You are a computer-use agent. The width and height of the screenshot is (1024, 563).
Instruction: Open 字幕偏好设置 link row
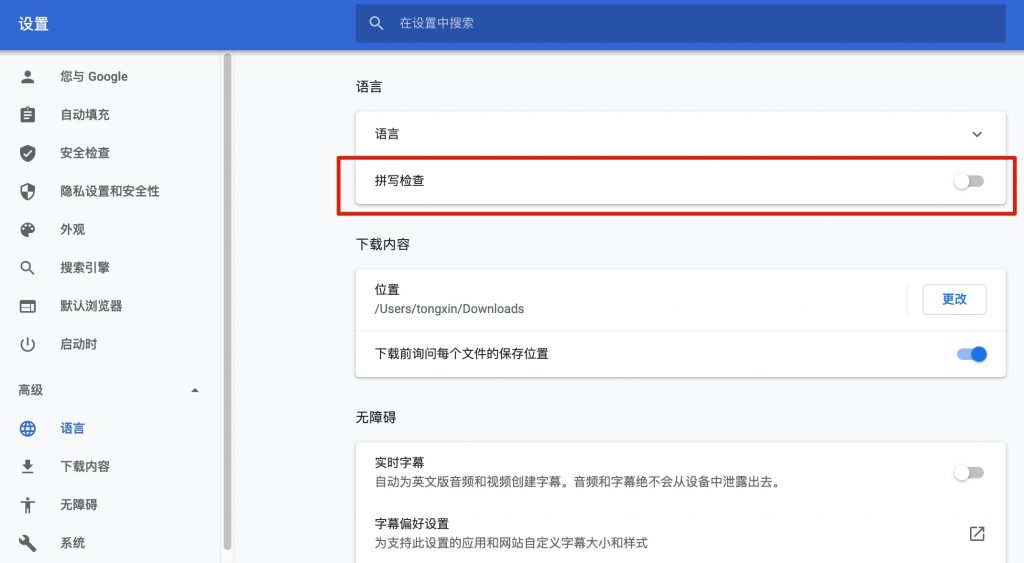pyautogui.click(x=680, y=533)
